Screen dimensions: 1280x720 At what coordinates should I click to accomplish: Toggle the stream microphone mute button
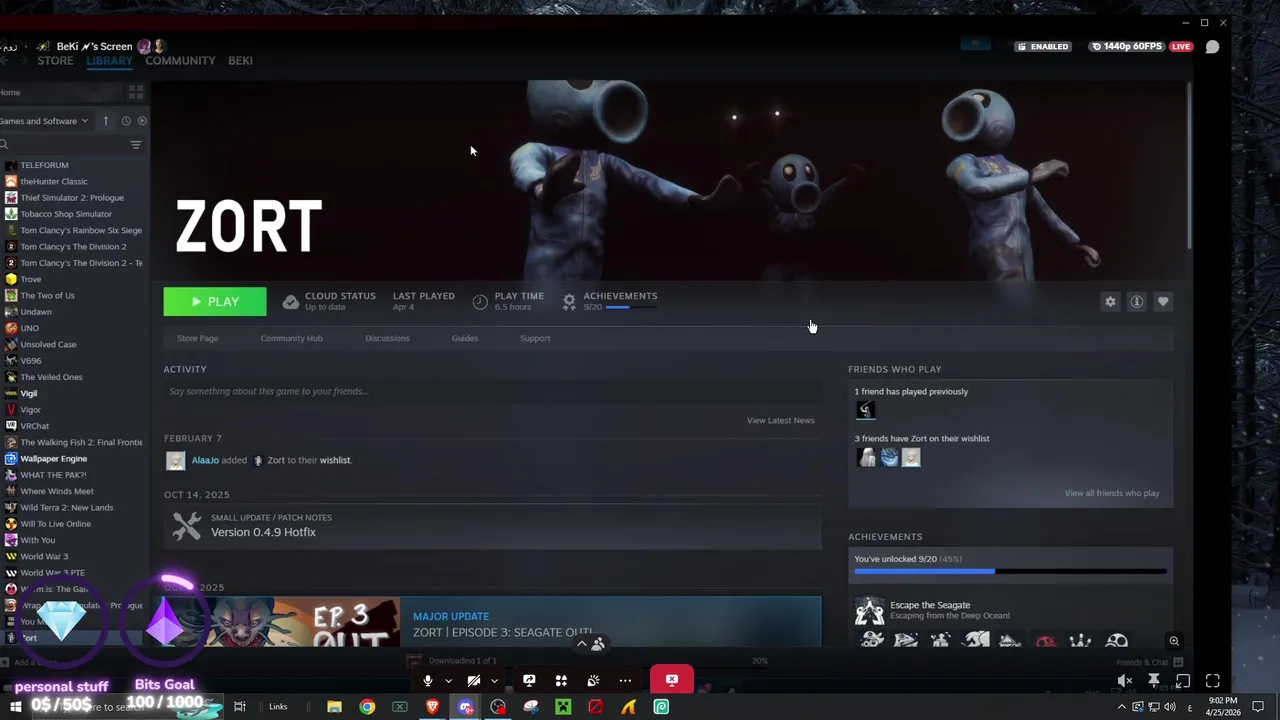[427, 681]
